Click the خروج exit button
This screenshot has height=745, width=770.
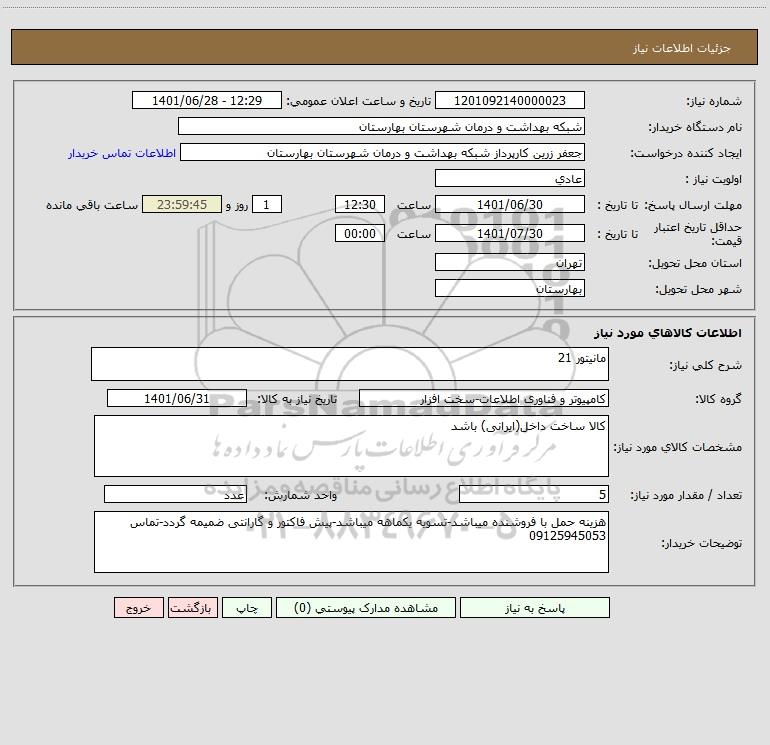click(138, 608)
